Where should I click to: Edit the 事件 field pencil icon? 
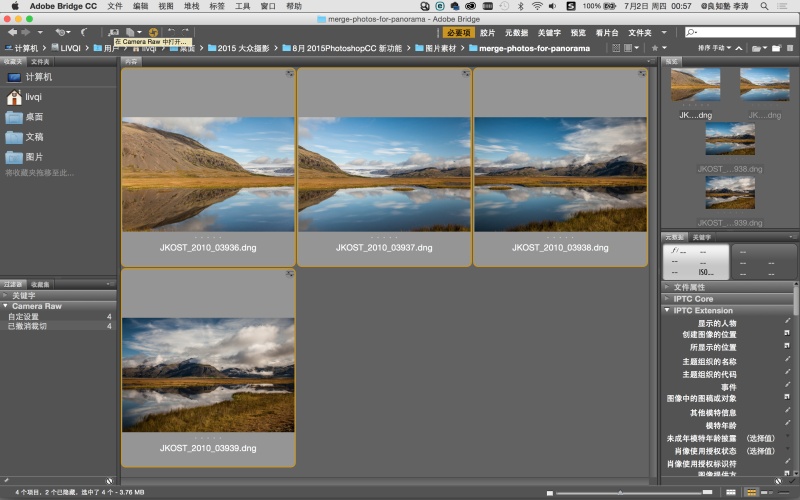(787, 385)
